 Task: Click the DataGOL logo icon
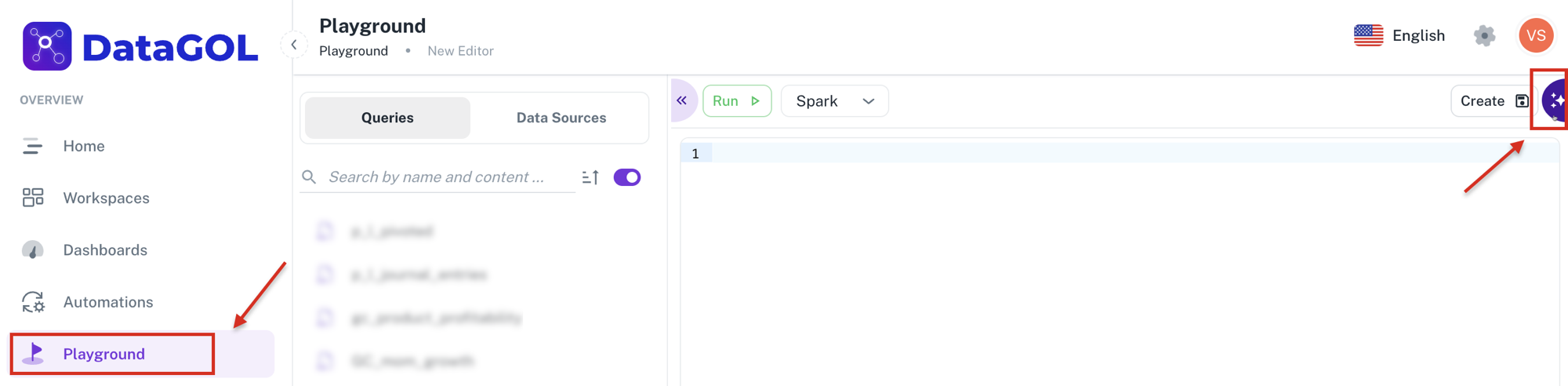(47, 46)
